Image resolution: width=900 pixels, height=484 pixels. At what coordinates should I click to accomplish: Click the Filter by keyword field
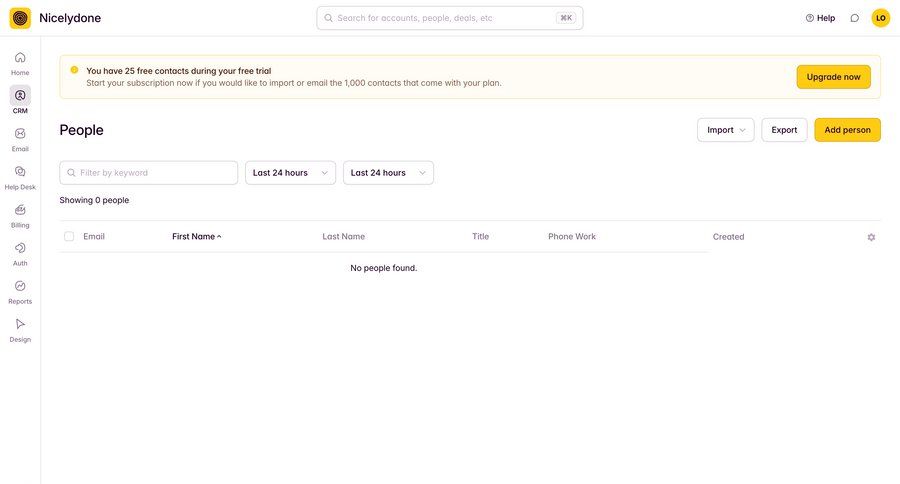pos(149,173)
